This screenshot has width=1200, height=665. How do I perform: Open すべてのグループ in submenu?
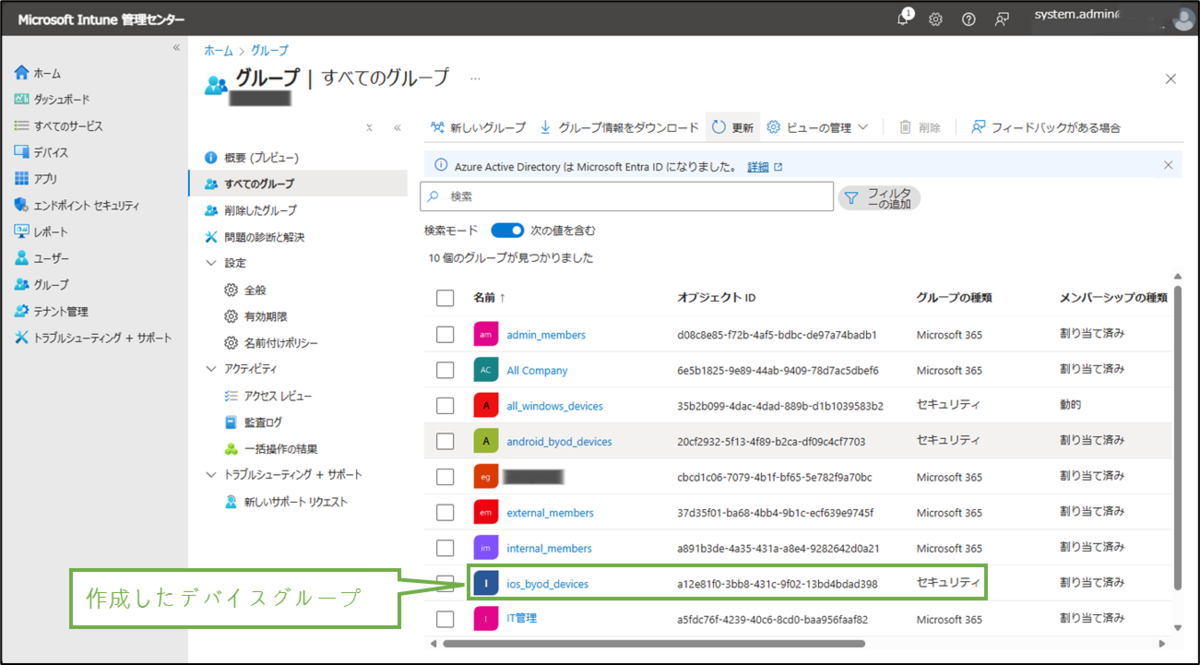click(x=298, y=184)
